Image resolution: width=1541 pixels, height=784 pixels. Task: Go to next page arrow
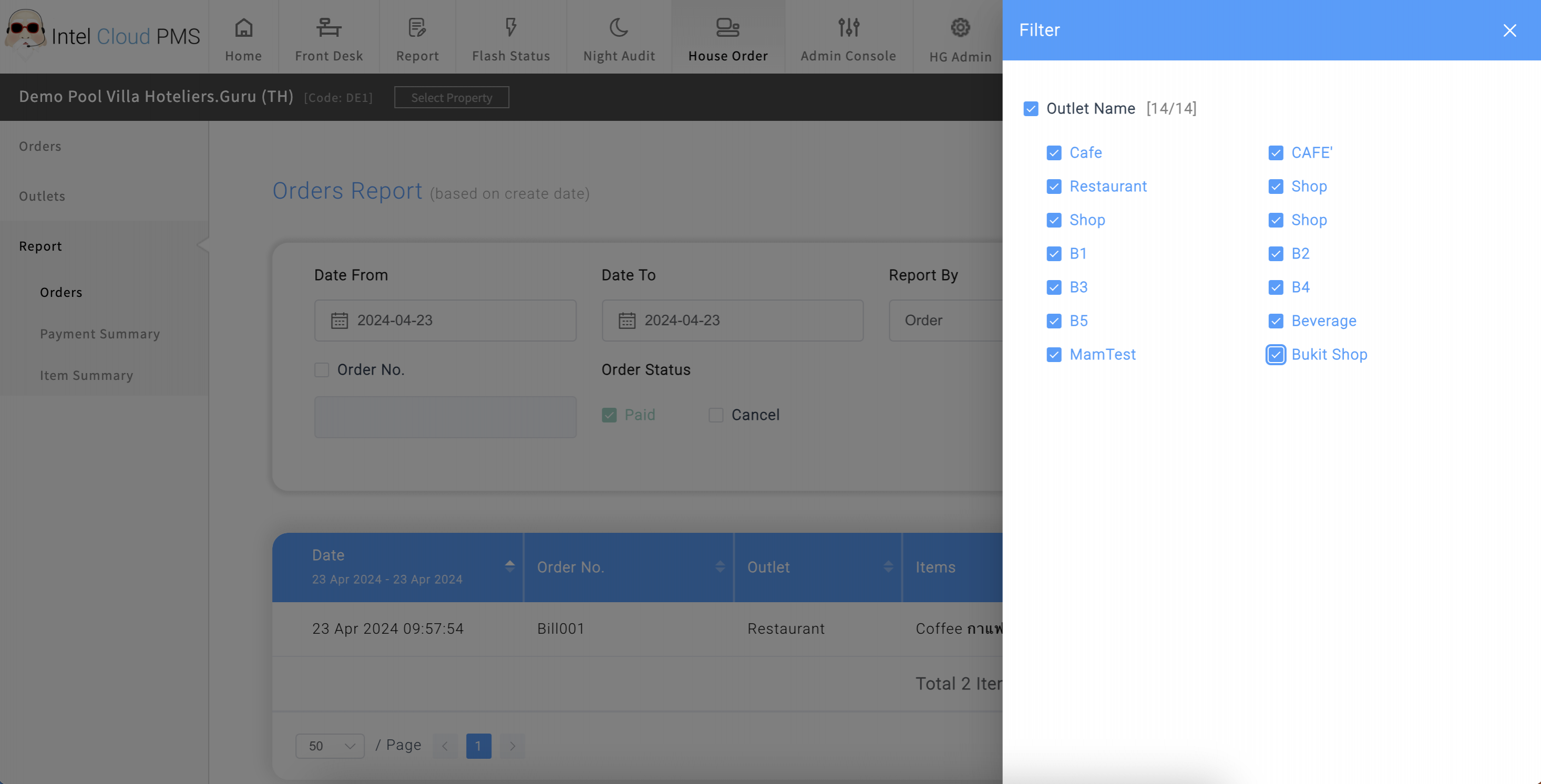pyautogui.click(x=512, y=746)
